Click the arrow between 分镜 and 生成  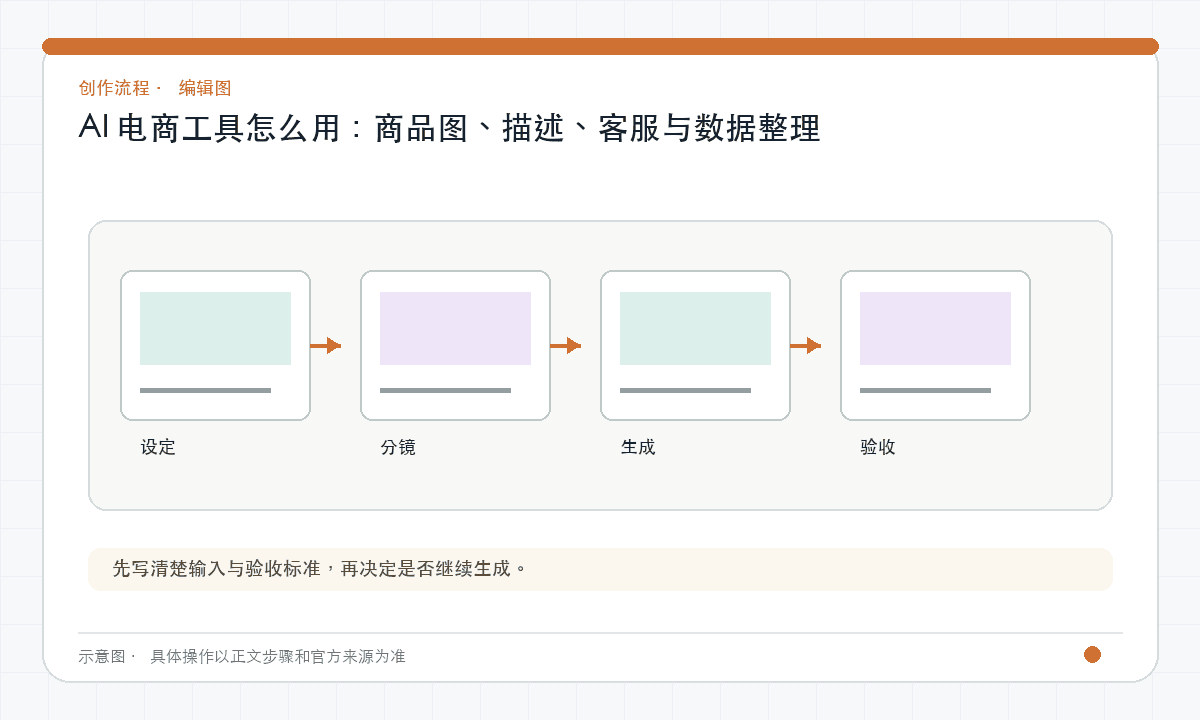pyautogui.click(x=566, y=346)
